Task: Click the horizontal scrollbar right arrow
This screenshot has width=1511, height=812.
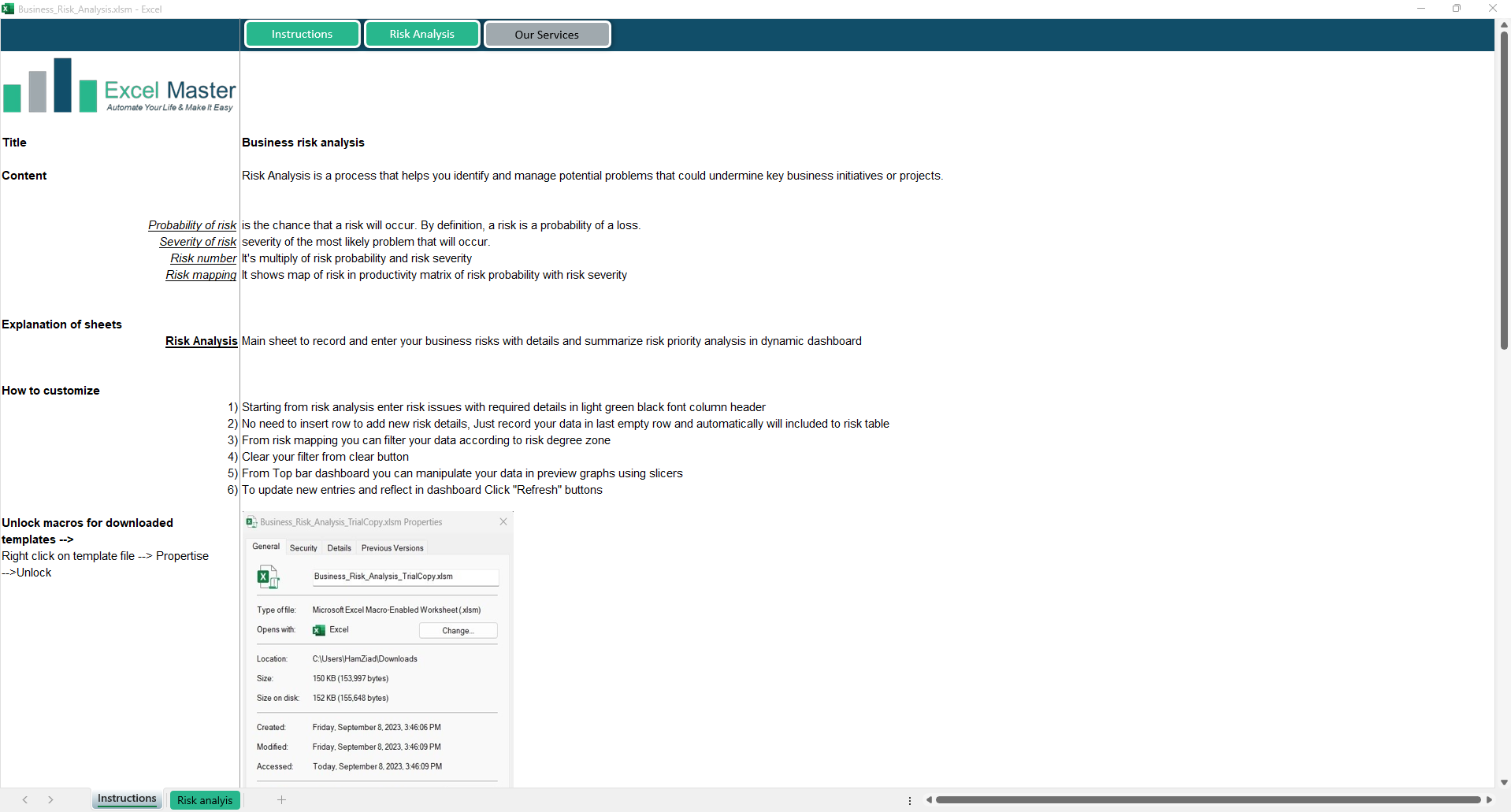Action: point(1489,800)
